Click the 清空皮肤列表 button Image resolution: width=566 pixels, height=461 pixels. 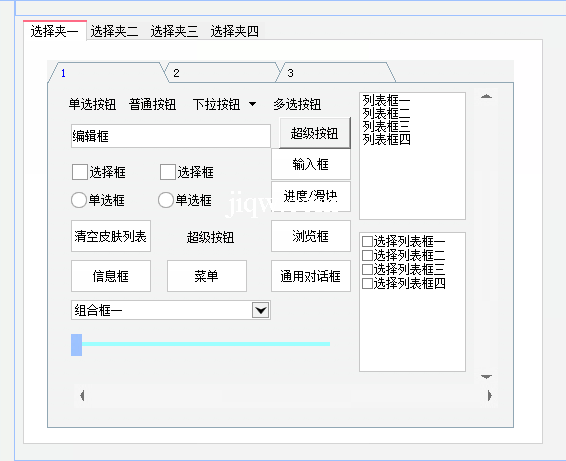111,236
